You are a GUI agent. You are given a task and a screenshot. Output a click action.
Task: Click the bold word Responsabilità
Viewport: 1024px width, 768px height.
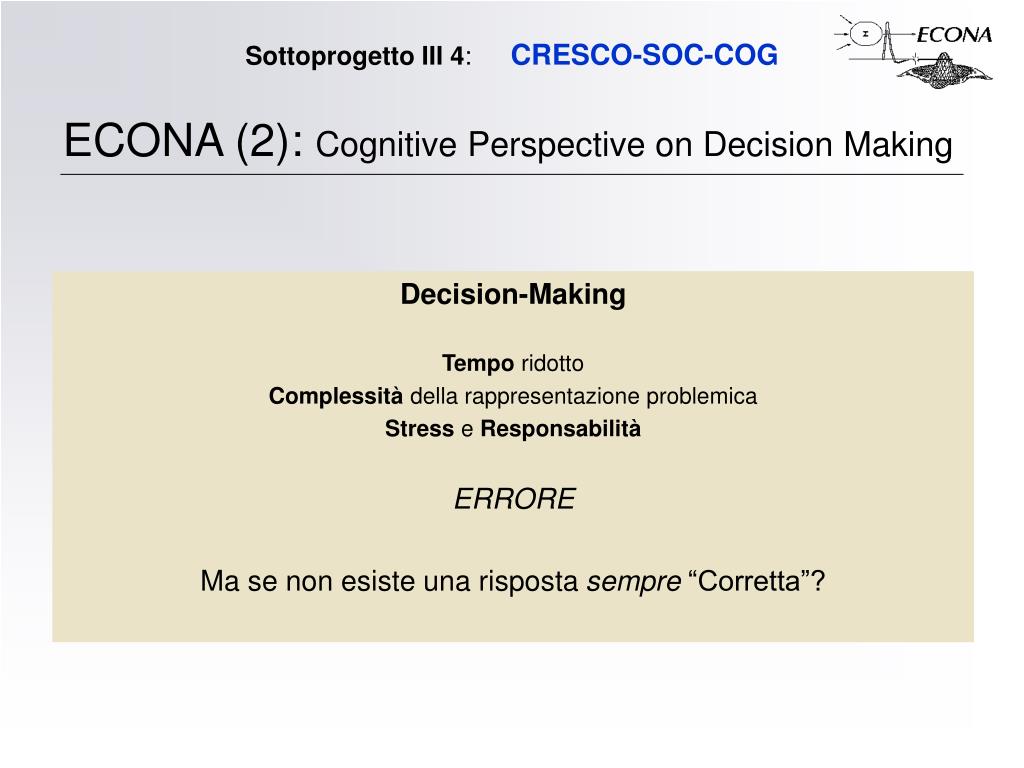560,429
